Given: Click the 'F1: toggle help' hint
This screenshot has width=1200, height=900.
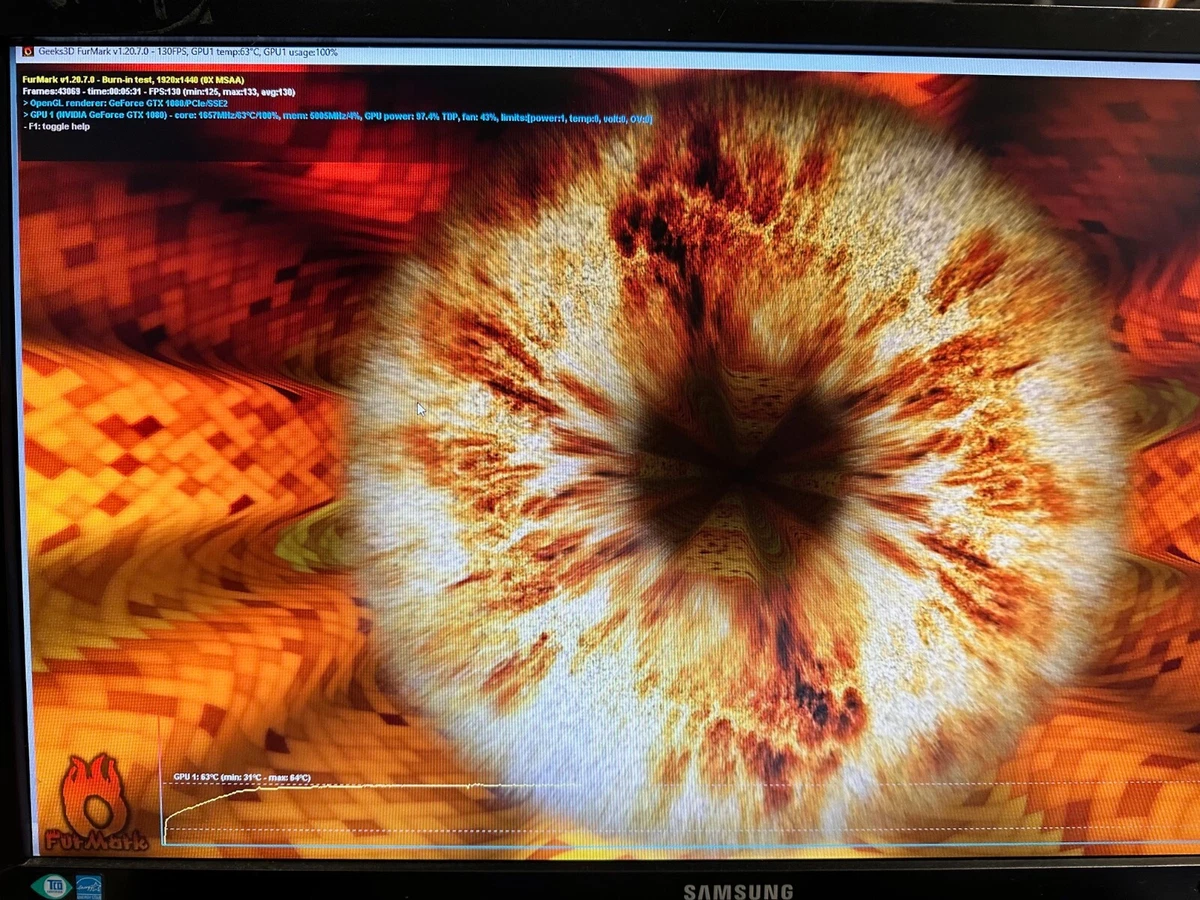Looking at the screenshot, I should pyautogui.click(x=56, y=127).
